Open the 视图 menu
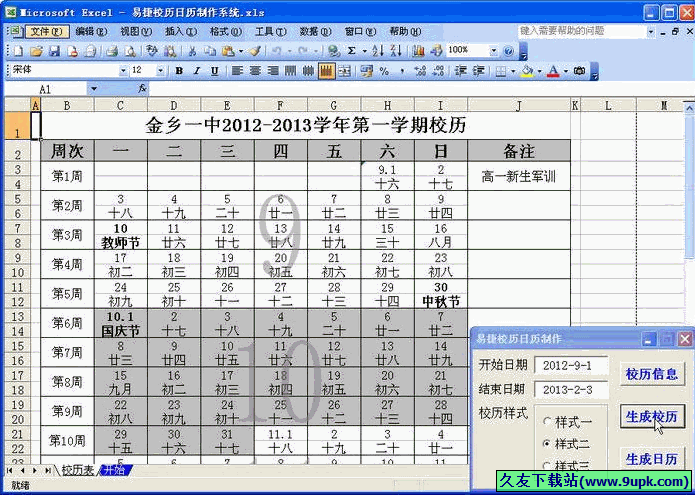 click(x=136, y=31)
